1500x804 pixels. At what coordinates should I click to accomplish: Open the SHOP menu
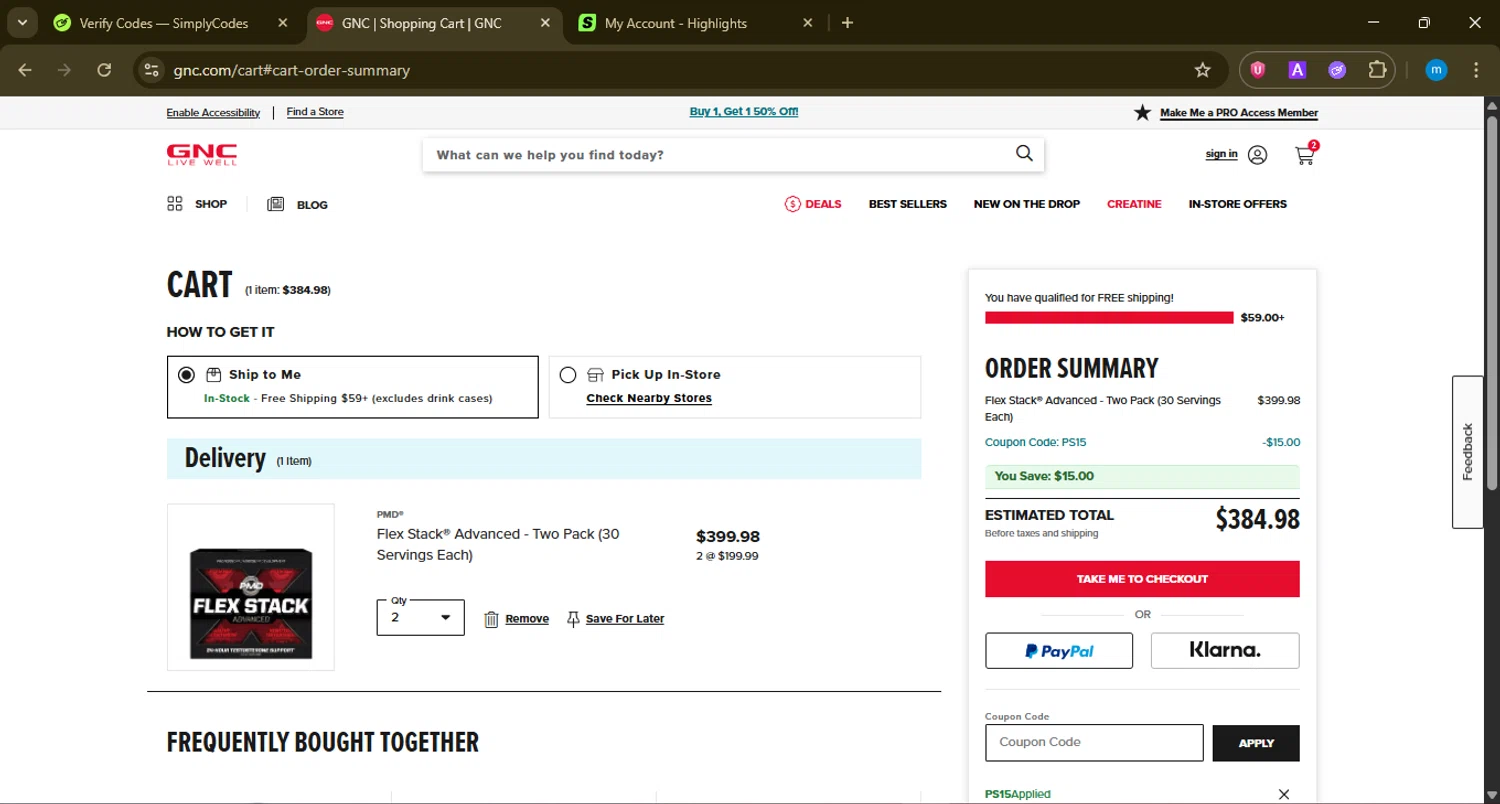coord(197,204)
